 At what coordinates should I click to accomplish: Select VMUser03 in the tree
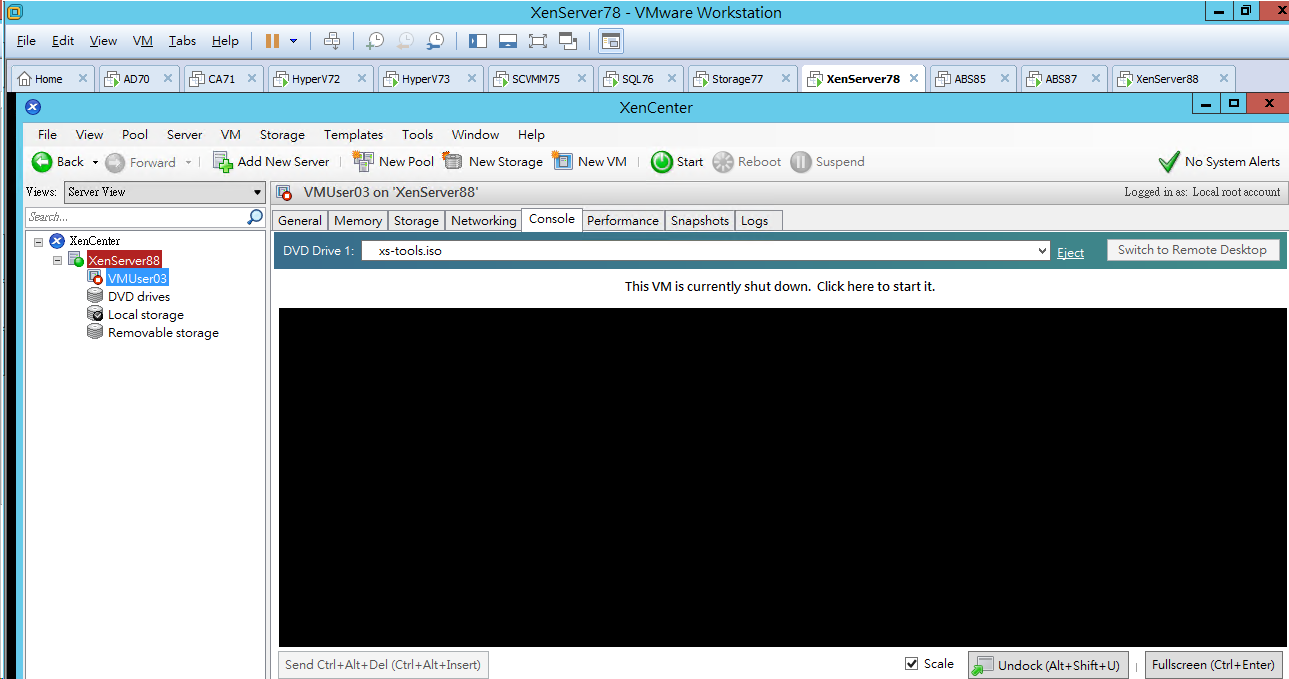point(137,278)
